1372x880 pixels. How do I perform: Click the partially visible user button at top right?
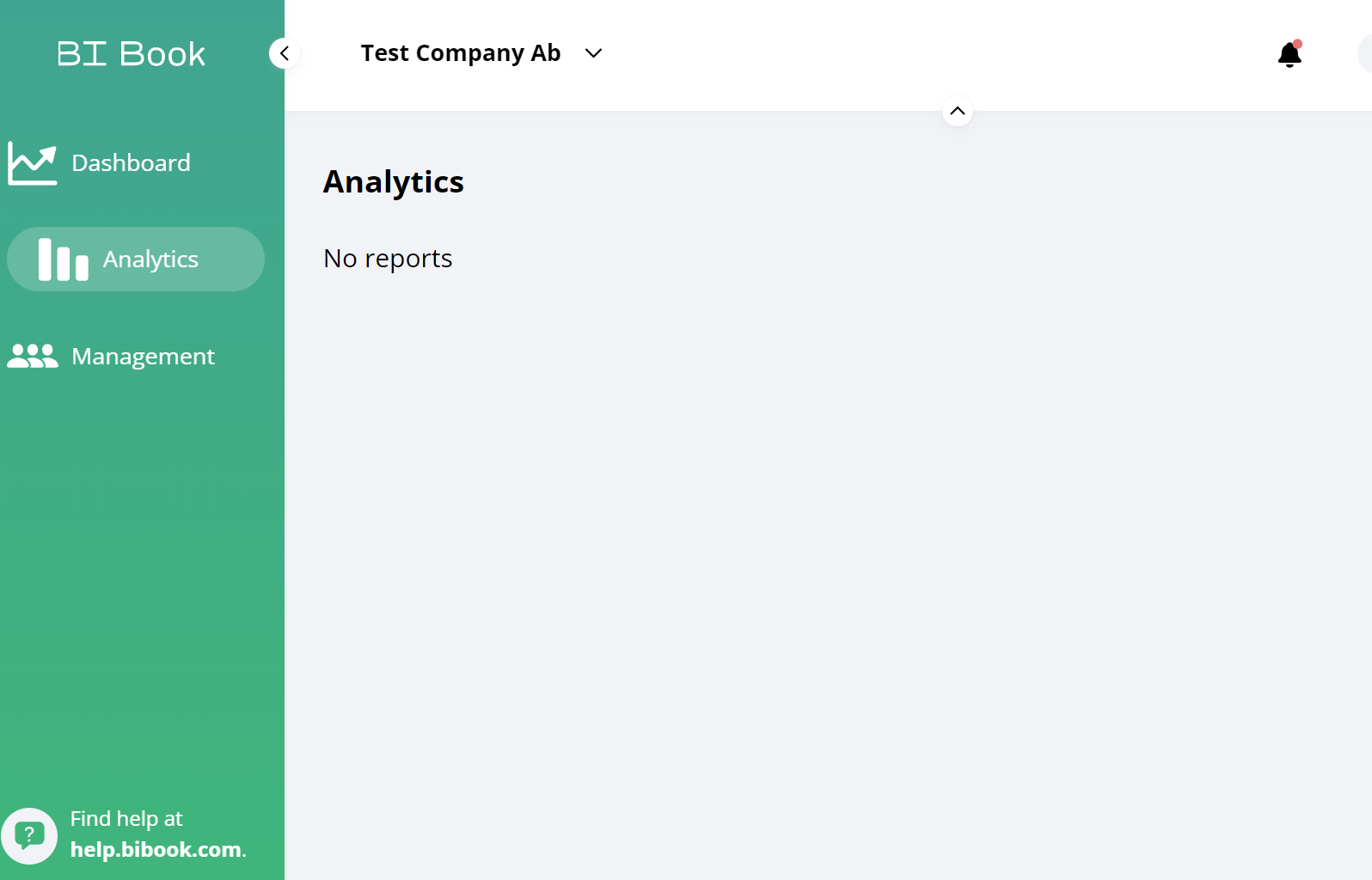point(1365,53)
